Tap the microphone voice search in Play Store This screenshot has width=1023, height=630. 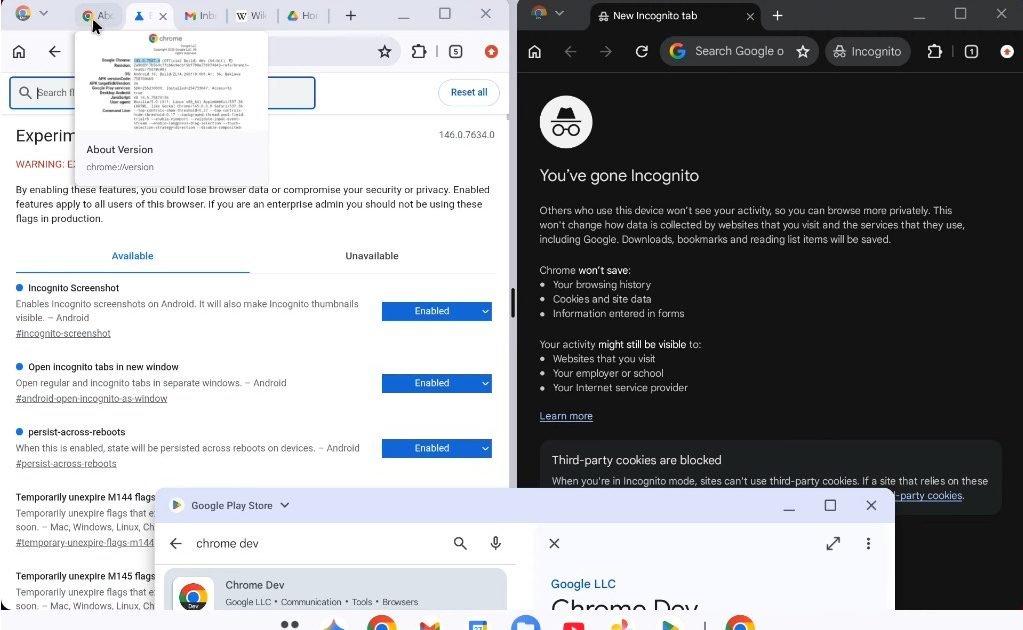click(495, 544)
